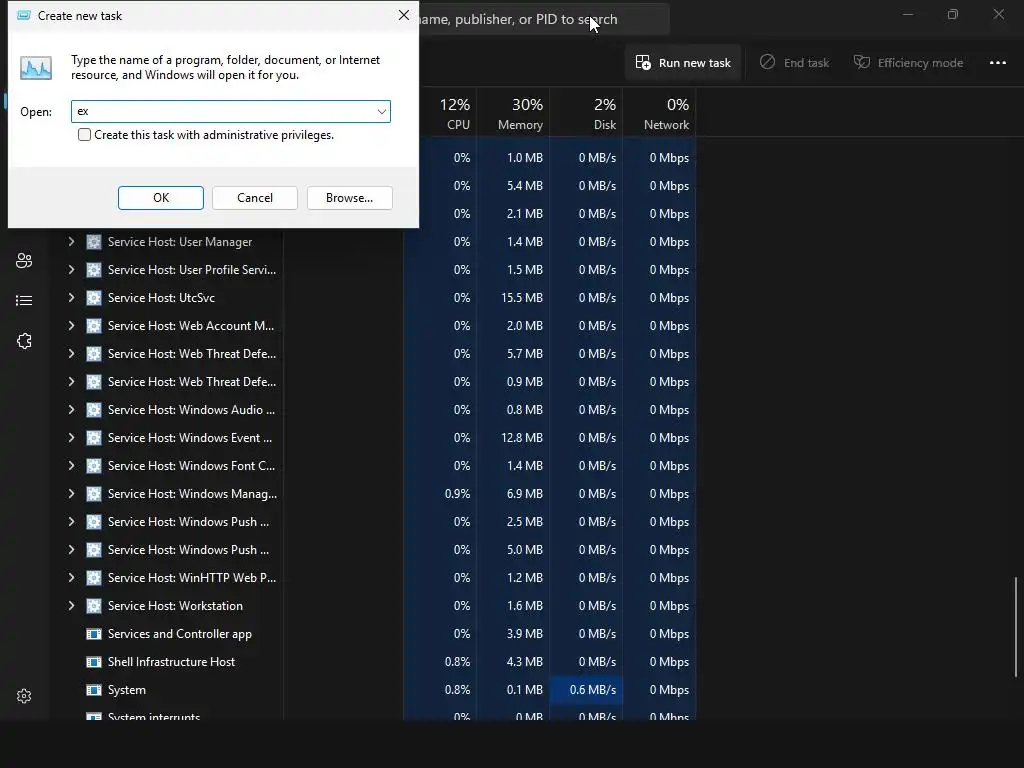1024x768 pixels.
Task: Select the Services and Controller app row
Action: pos(372,634)
